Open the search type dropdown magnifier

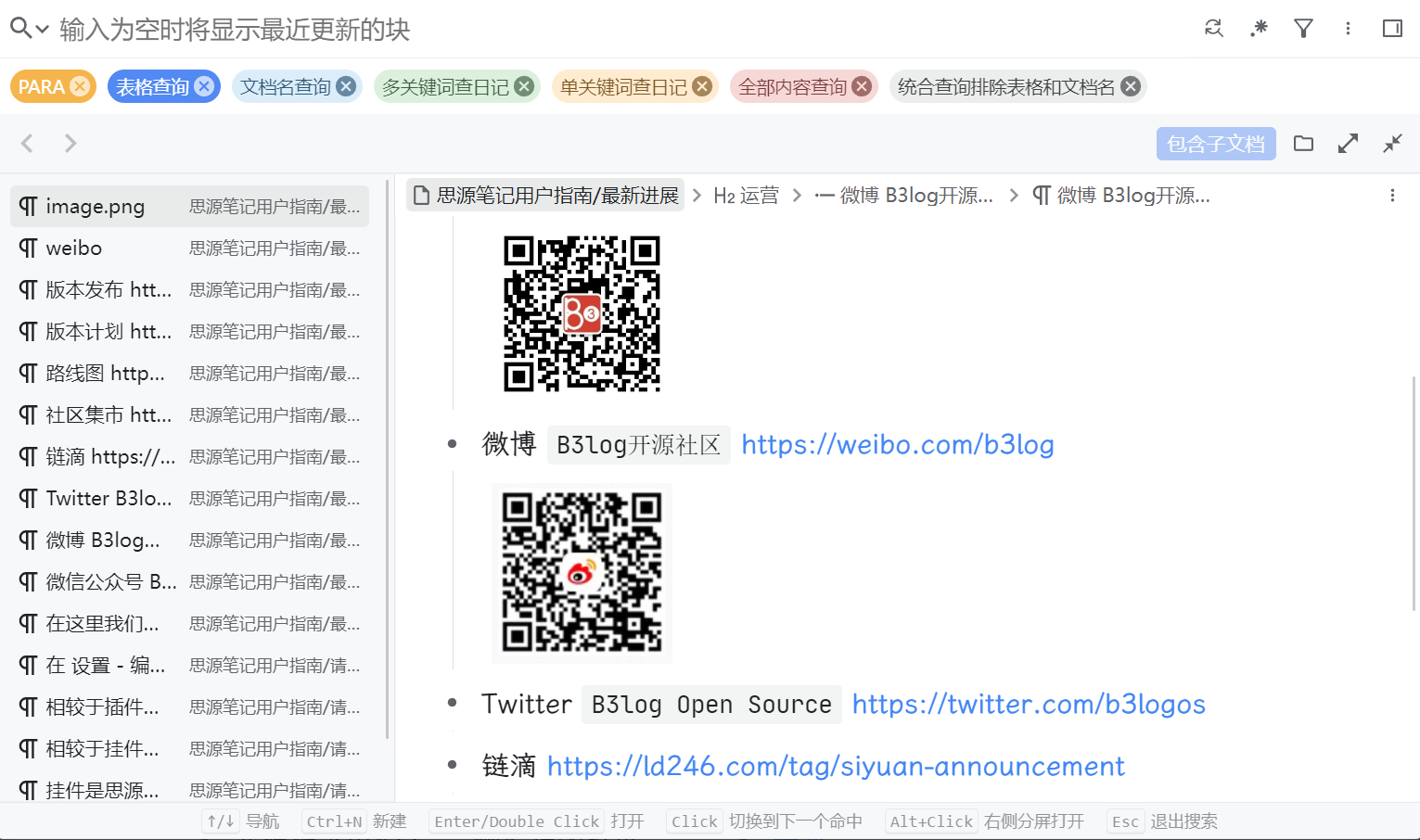[29, 29]
